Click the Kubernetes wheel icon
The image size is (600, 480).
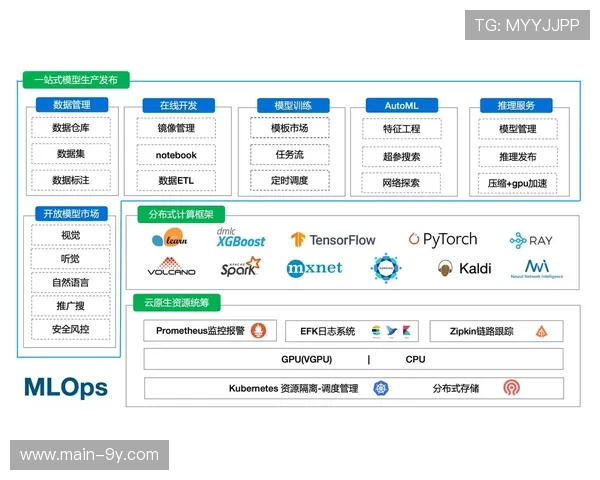coord(381,388)
